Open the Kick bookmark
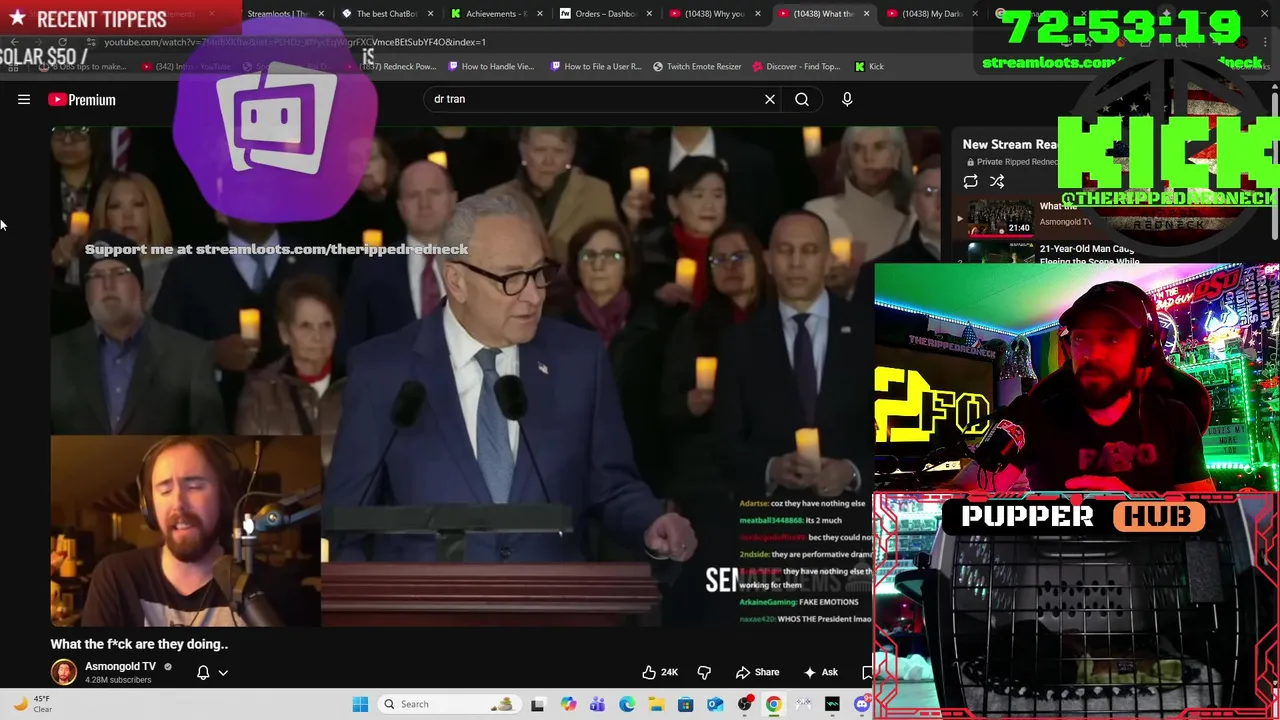This screenshot has width=1280, height=720. click(869, 66)
